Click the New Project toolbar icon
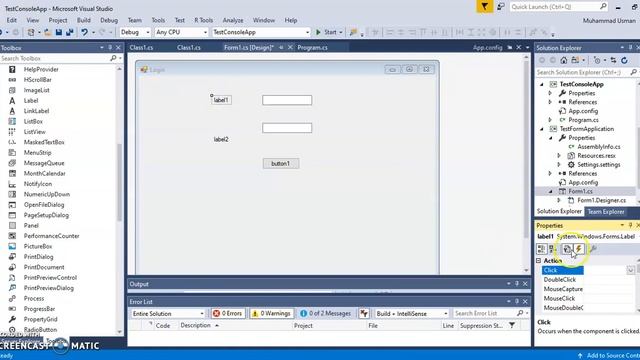Image resolution: width=640 pixels, height=360 pixels. click(x=31, y=32)
